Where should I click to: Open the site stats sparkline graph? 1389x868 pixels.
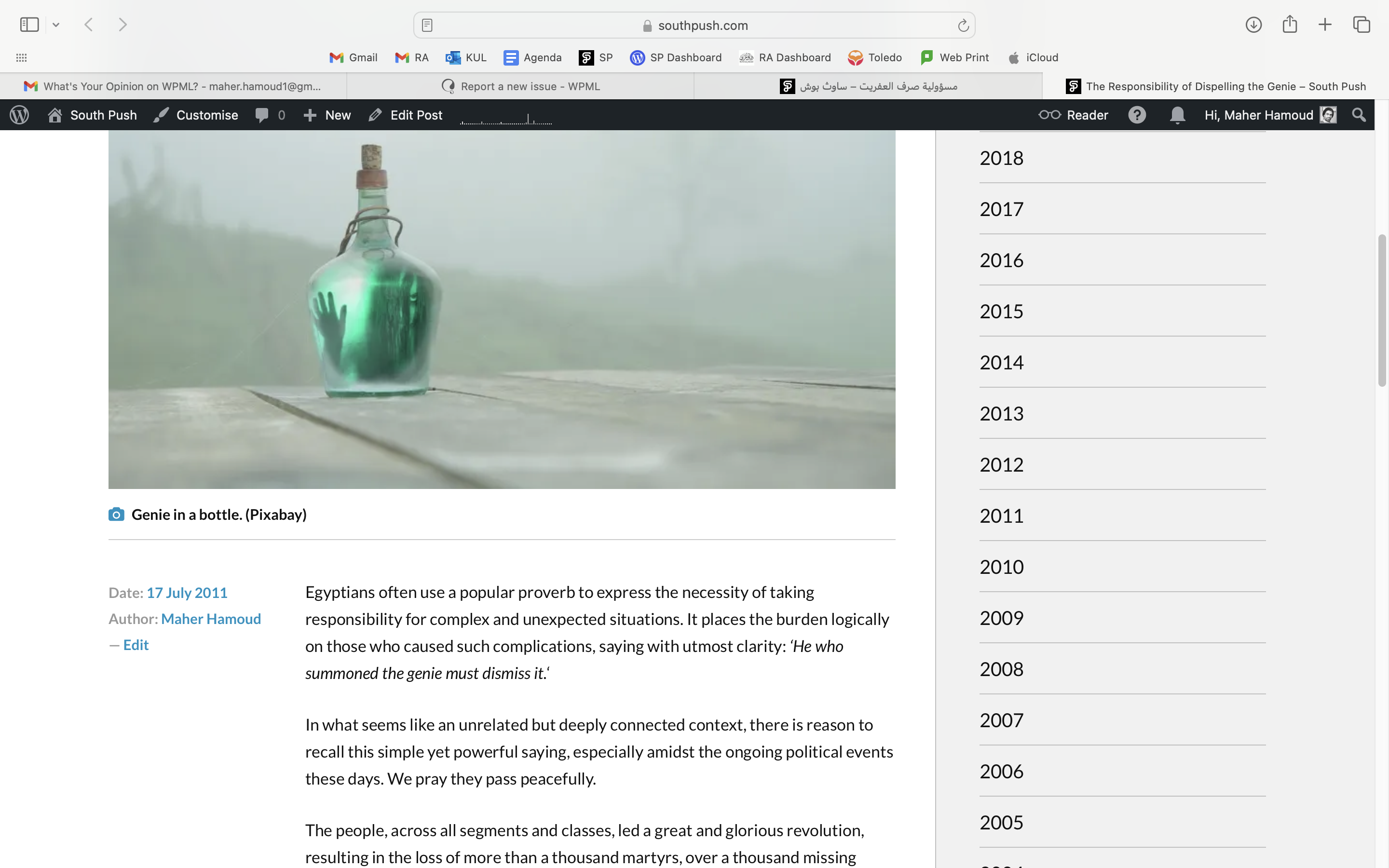[x=505, y=118]
